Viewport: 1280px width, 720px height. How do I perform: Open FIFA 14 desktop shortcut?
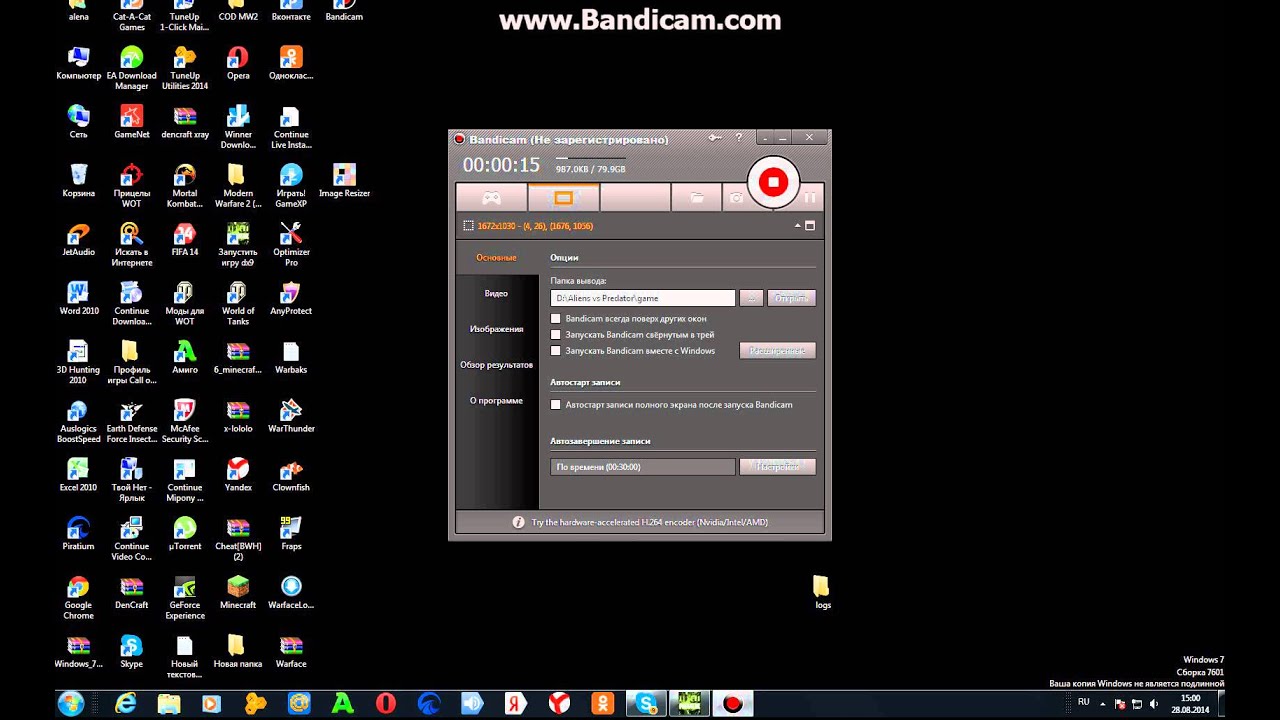pos(185,239)
